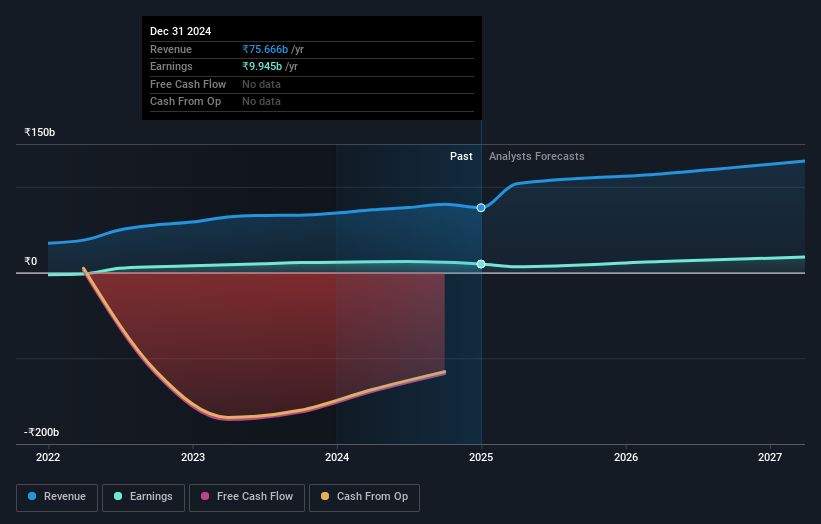The width and height of the screenshot is (821, 524).
Task: Click the ₹150b y-axis label
Action: [40, 132]
